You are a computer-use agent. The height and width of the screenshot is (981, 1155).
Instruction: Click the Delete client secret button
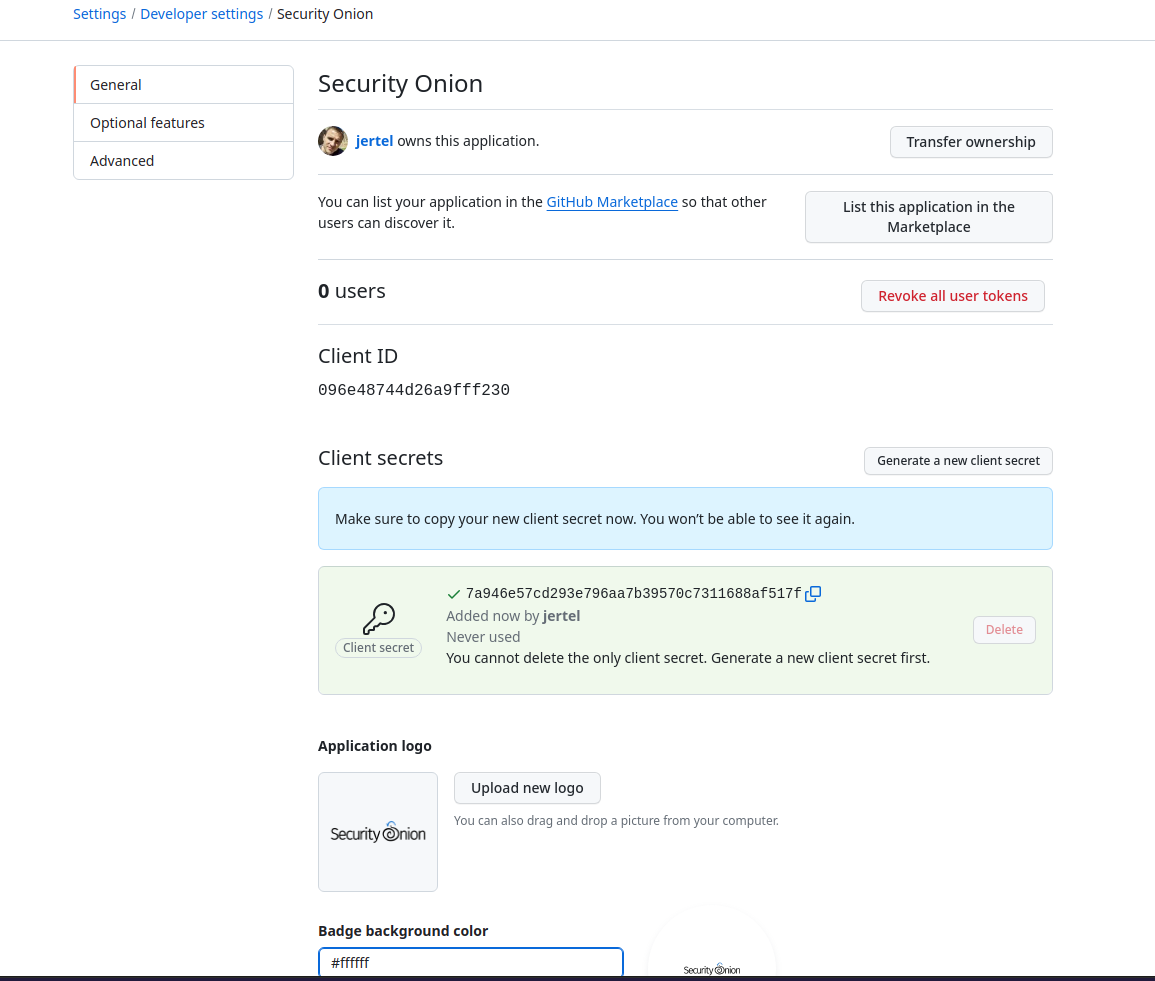[x=1004, y=630]
